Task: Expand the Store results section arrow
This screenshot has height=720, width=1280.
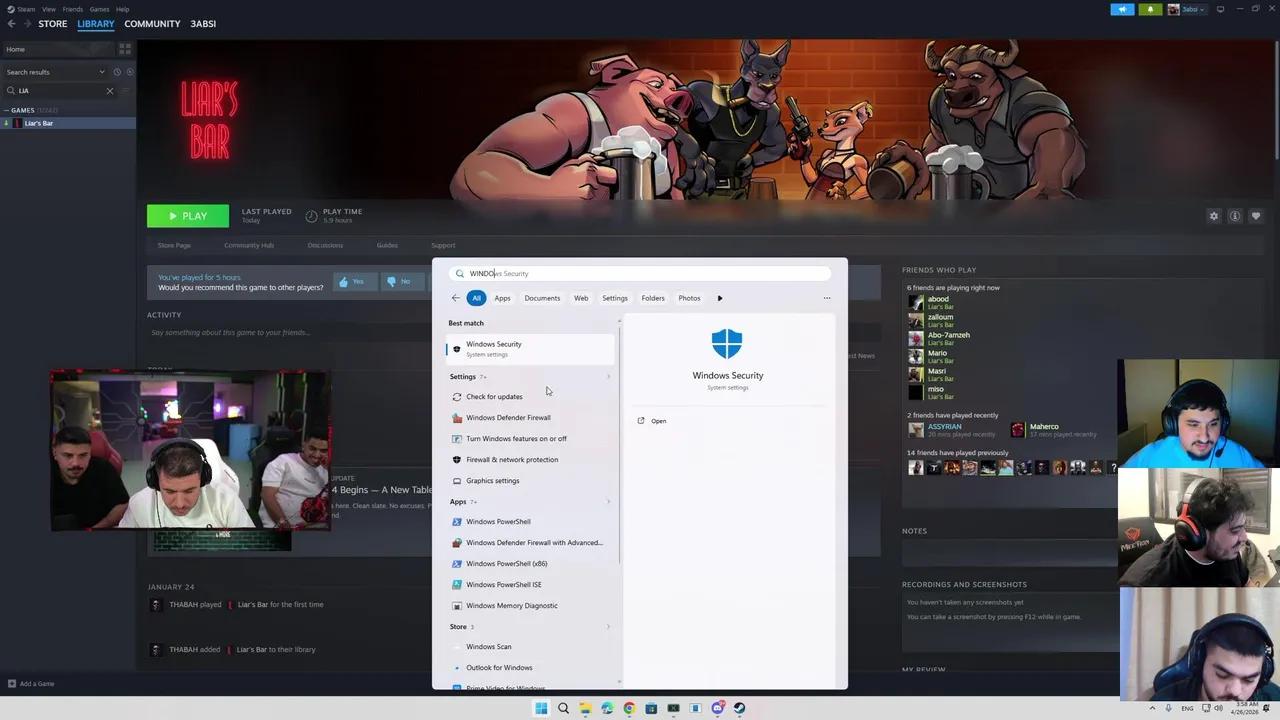Action: pyautogui.click(x=608, y=627)
